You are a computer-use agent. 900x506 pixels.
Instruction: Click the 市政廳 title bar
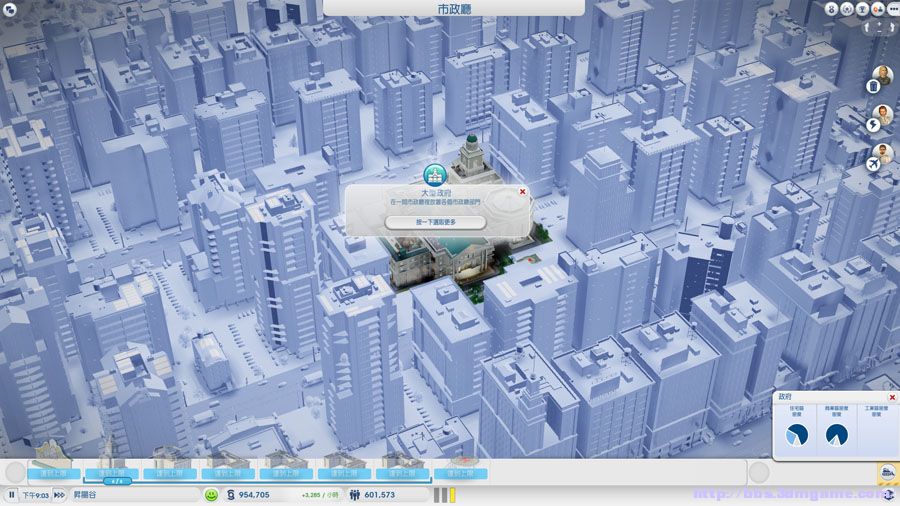tap(454, 9)
